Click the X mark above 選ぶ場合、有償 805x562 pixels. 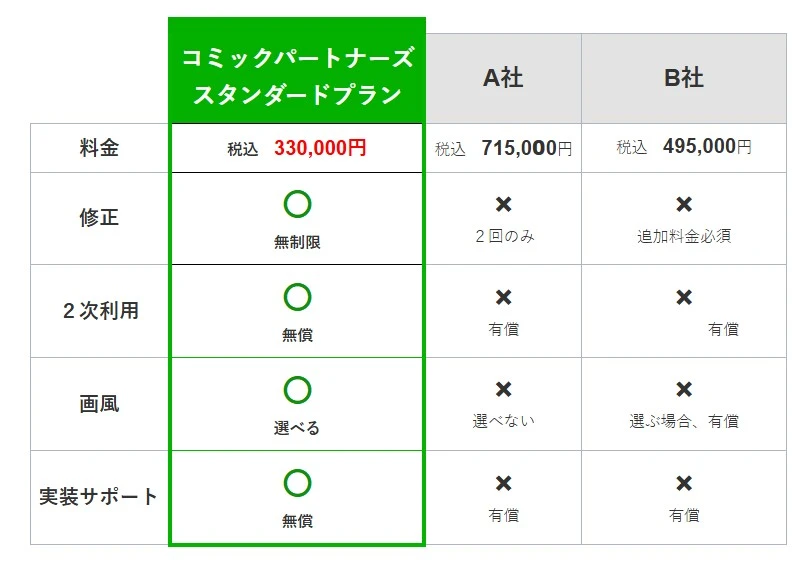pyautogui.click(x=684, y=390)
